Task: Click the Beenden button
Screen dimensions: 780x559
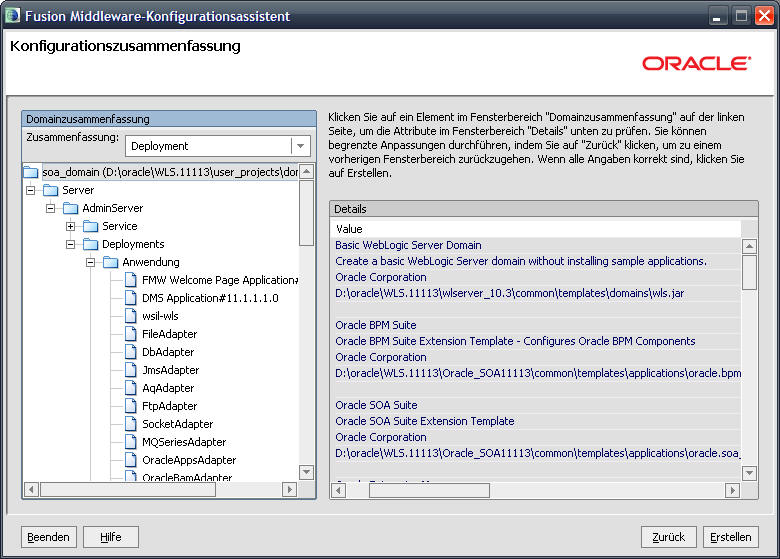Action: pos(48,537)
